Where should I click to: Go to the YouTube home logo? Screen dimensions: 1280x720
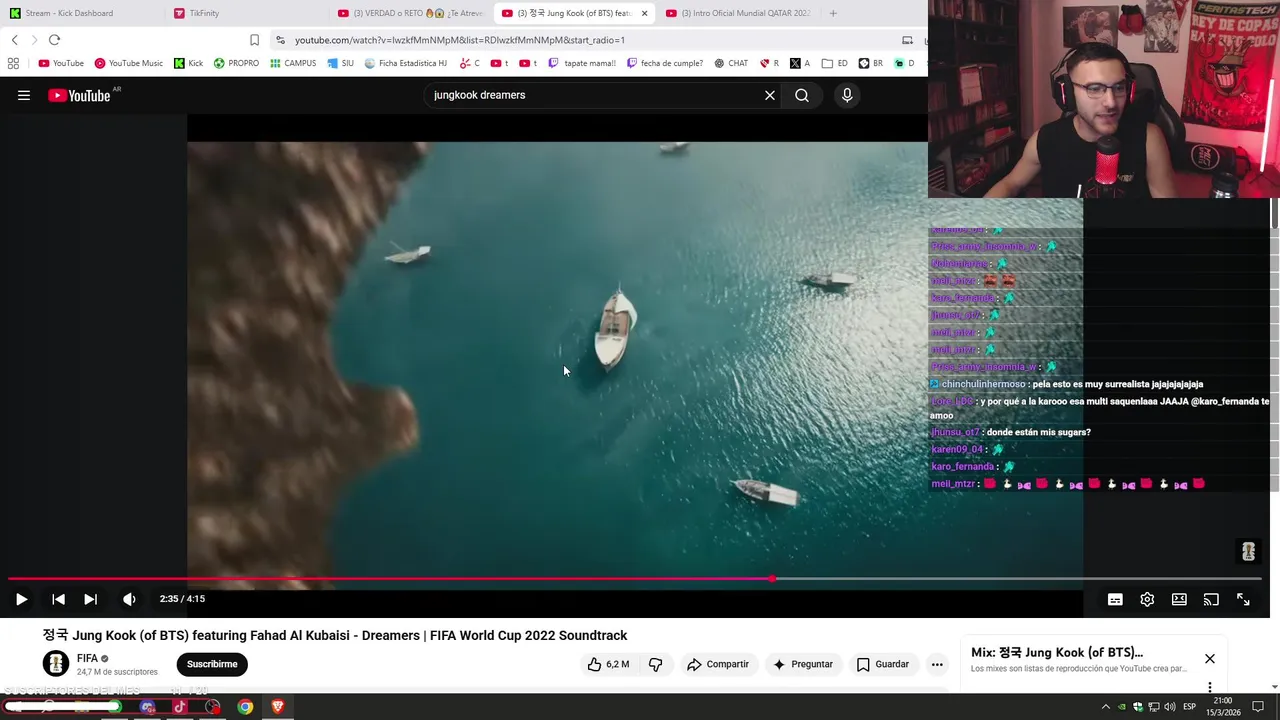[79, 95]
